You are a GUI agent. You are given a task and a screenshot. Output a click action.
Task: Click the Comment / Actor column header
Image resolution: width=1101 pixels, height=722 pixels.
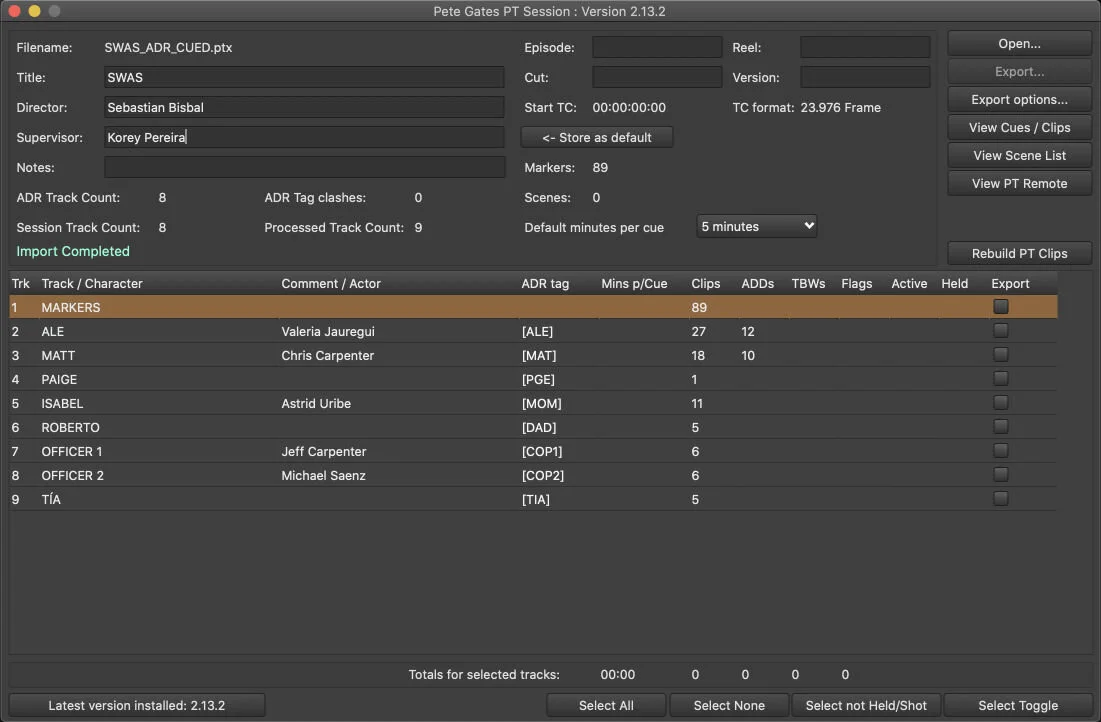click(x=331, y=284)
